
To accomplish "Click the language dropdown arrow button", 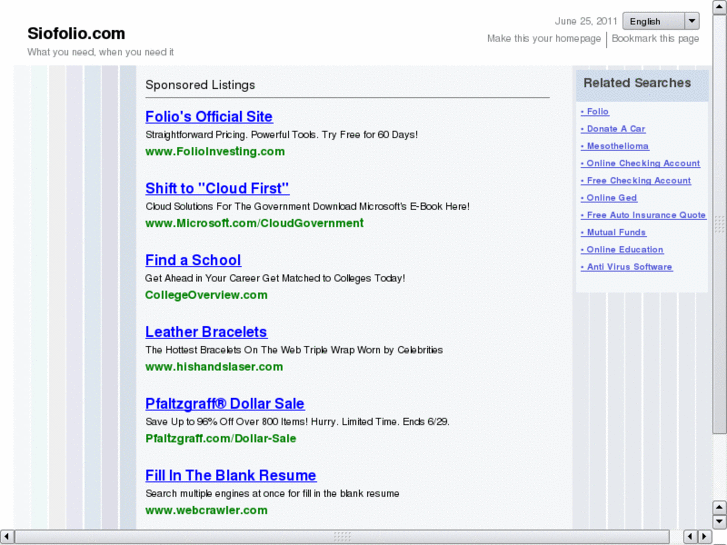I will tap(692, 21).
